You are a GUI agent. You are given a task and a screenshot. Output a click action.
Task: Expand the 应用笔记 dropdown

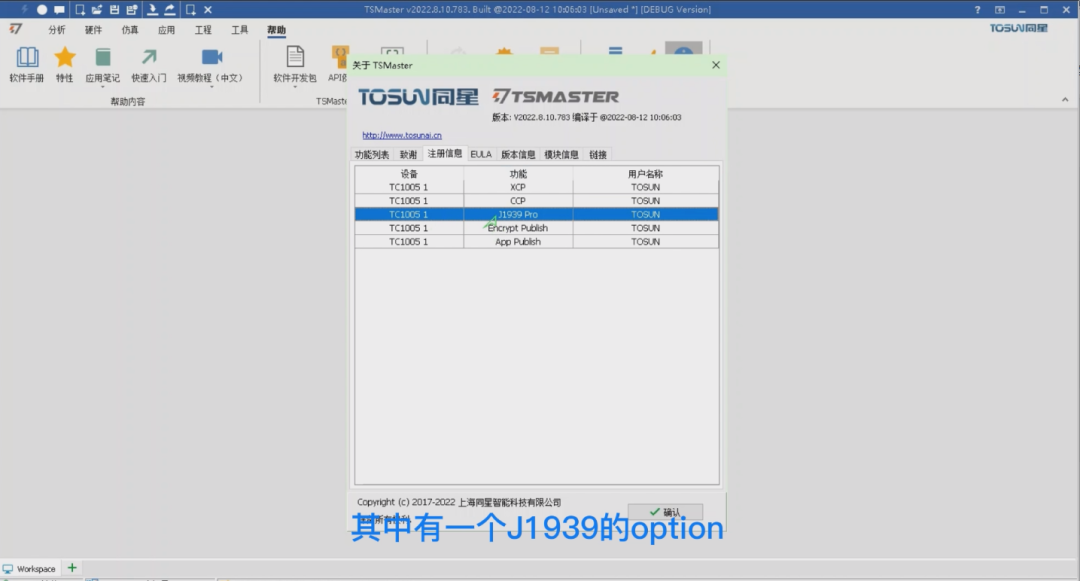[102, 87]
